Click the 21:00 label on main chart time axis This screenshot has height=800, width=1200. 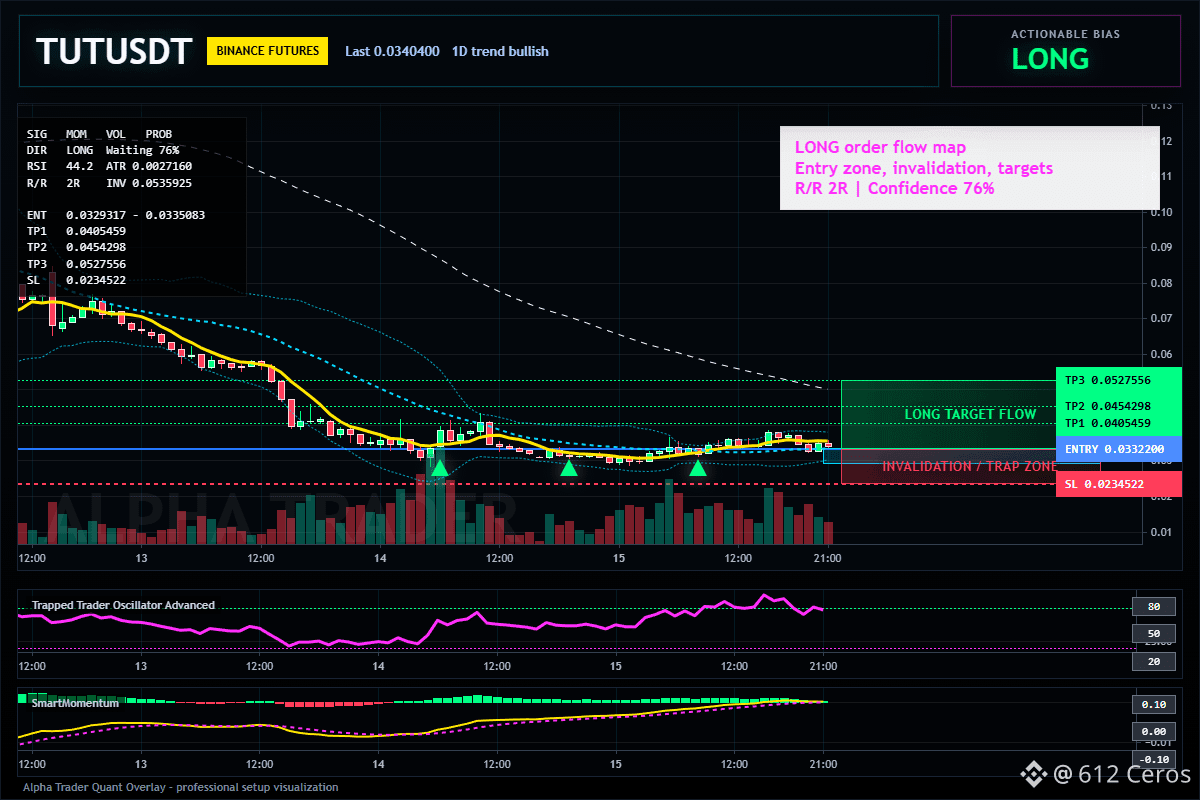(x=826, y=557)
